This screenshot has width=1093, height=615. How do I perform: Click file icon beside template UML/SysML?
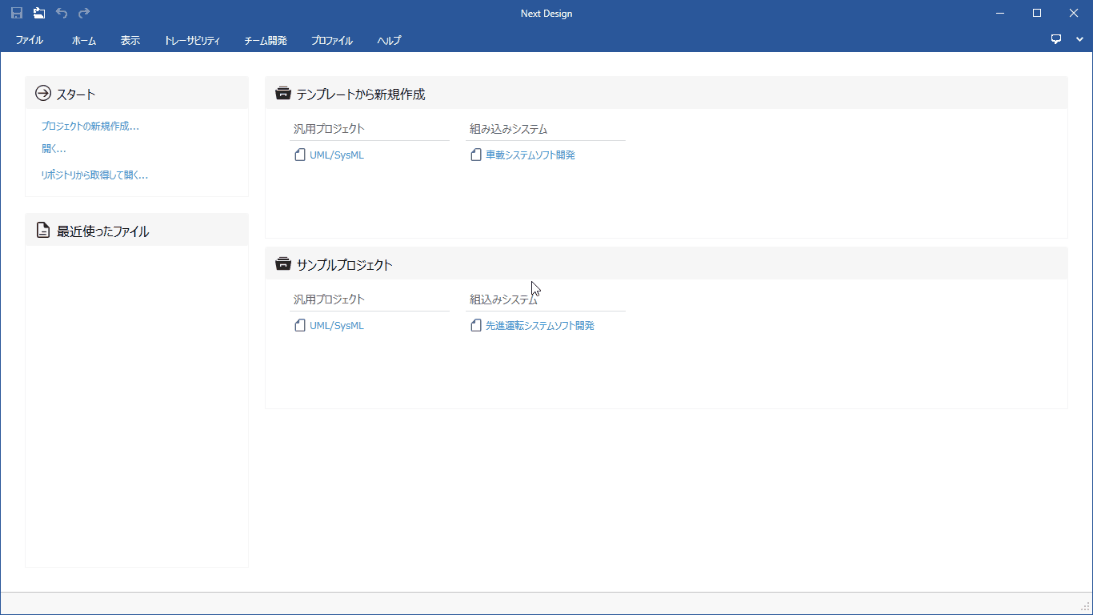(300, 155)
